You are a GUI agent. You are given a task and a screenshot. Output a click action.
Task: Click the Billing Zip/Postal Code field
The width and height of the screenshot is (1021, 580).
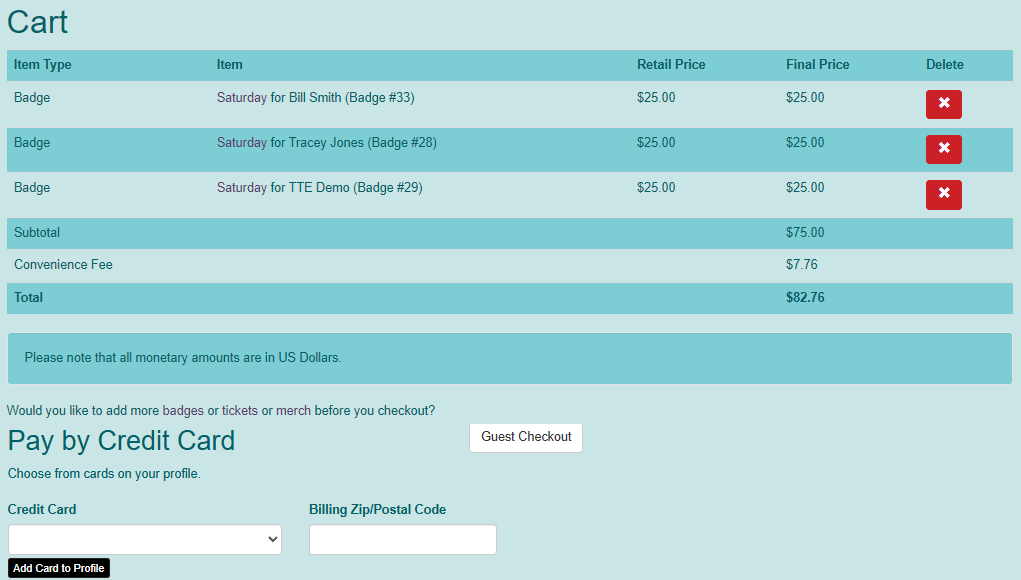[x=402, y=539]
